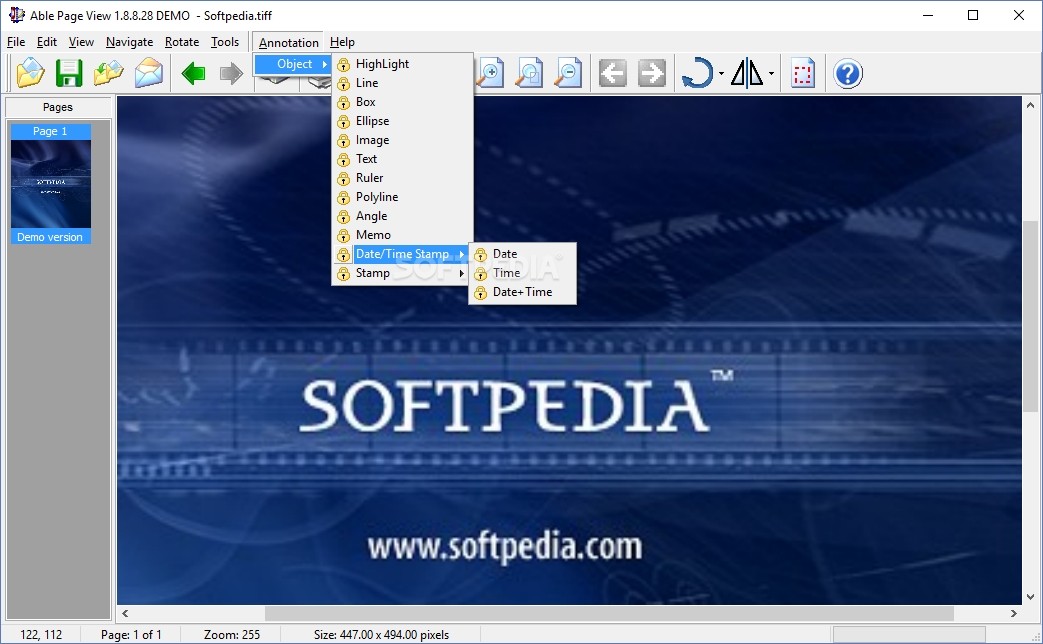Click the Zoom: 255 status entry
This screenshot has height=644, width=1043.
click(x=232, y=635)
